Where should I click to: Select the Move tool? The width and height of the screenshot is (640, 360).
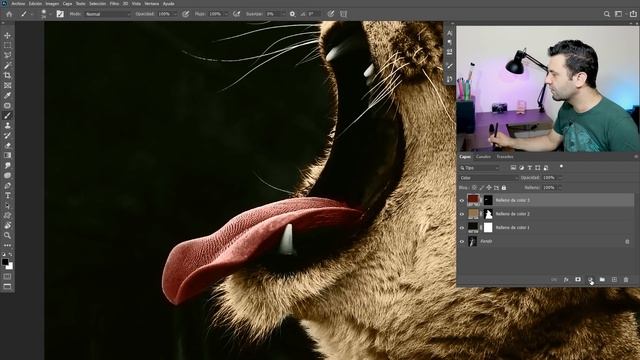pyautogui.click(x=7, y=36)
